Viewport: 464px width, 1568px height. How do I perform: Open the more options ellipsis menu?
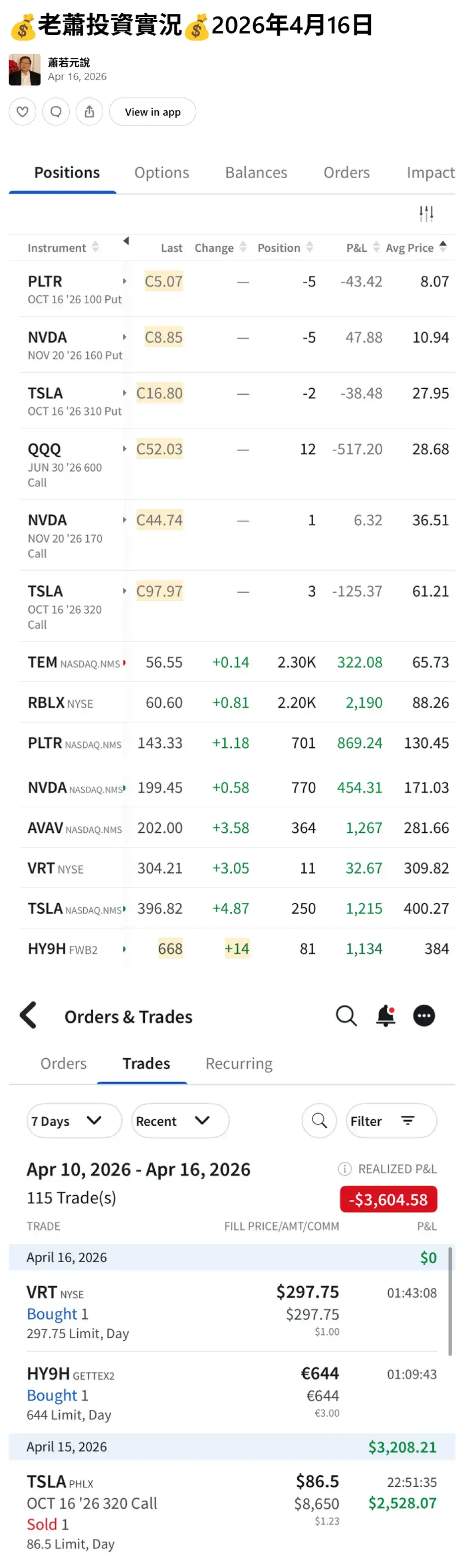[x=424, y=1015]
